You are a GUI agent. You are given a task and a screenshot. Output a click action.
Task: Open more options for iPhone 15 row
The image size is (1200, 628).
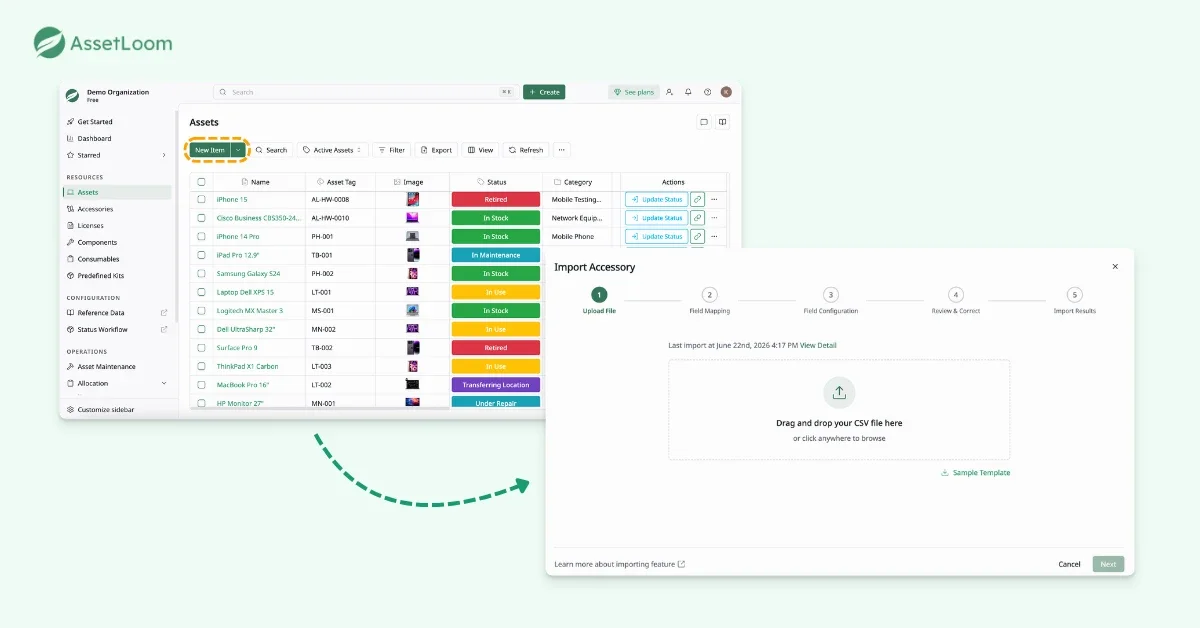coord(714,199)
